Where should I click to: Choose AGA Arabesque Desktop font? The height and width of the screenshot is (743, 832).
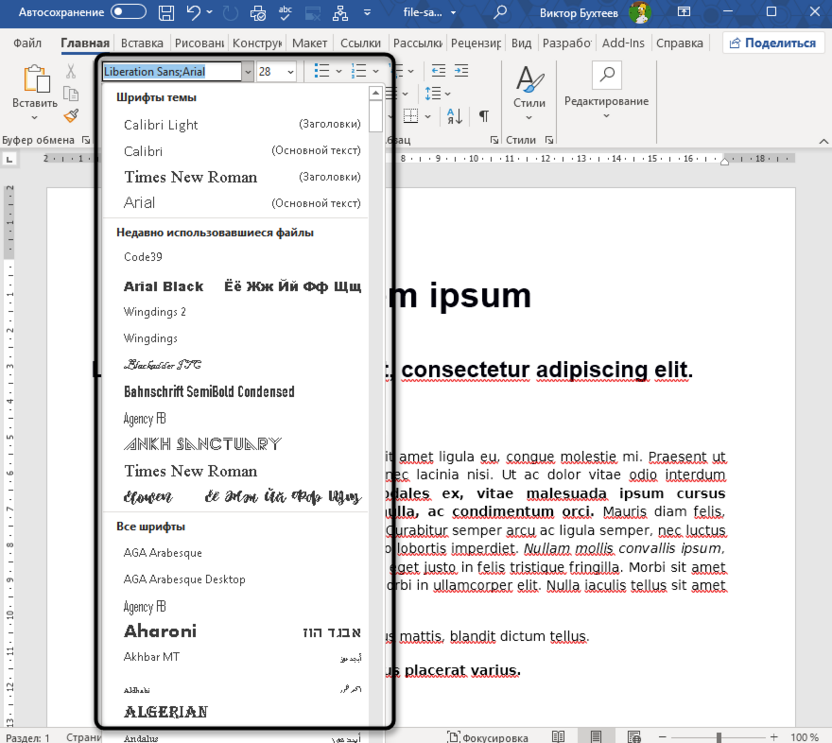[x=235, y=579]
